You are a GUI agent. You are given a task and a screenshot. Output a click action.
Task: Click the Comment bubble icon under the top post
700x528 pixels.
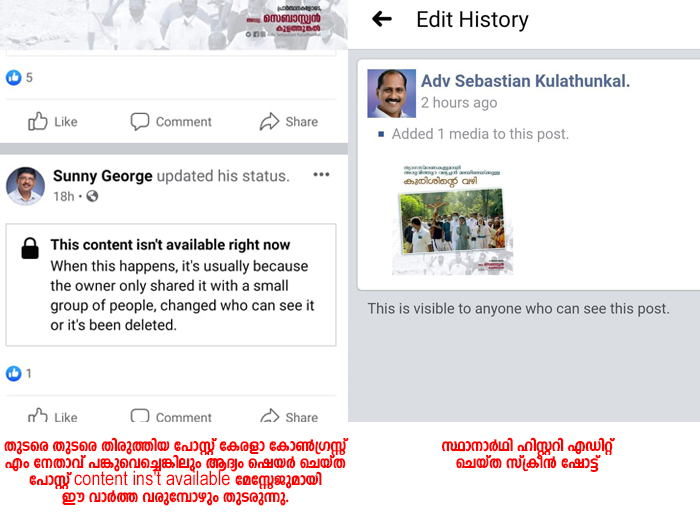click(x=140, y=121)
